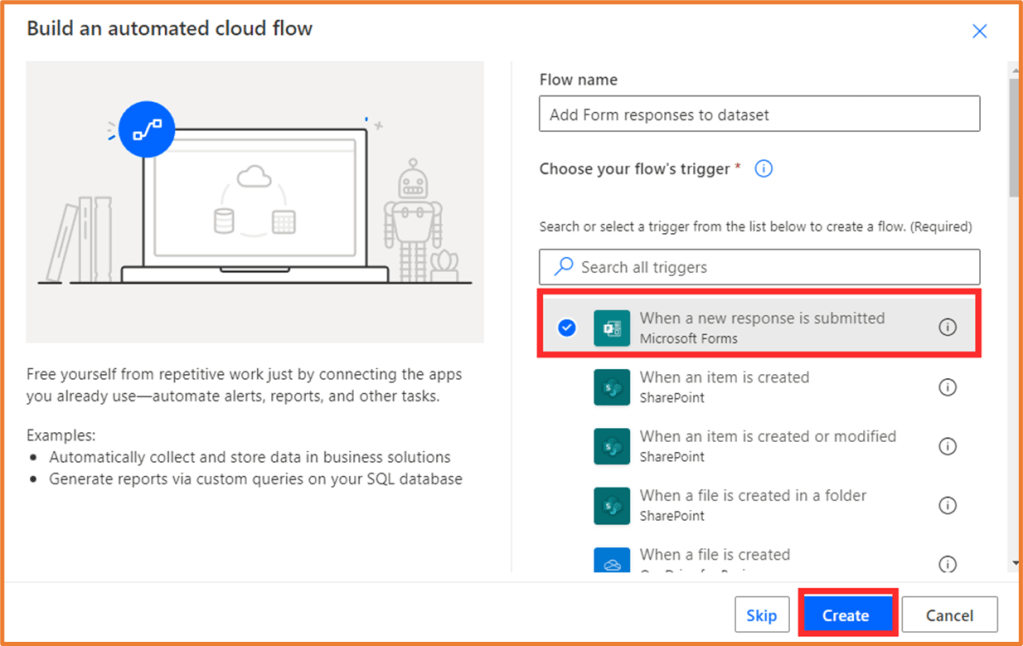Click SharePoint icon for 'item is created or modified'
This screenshot has height=646, width=1023.
coord(611,446)
